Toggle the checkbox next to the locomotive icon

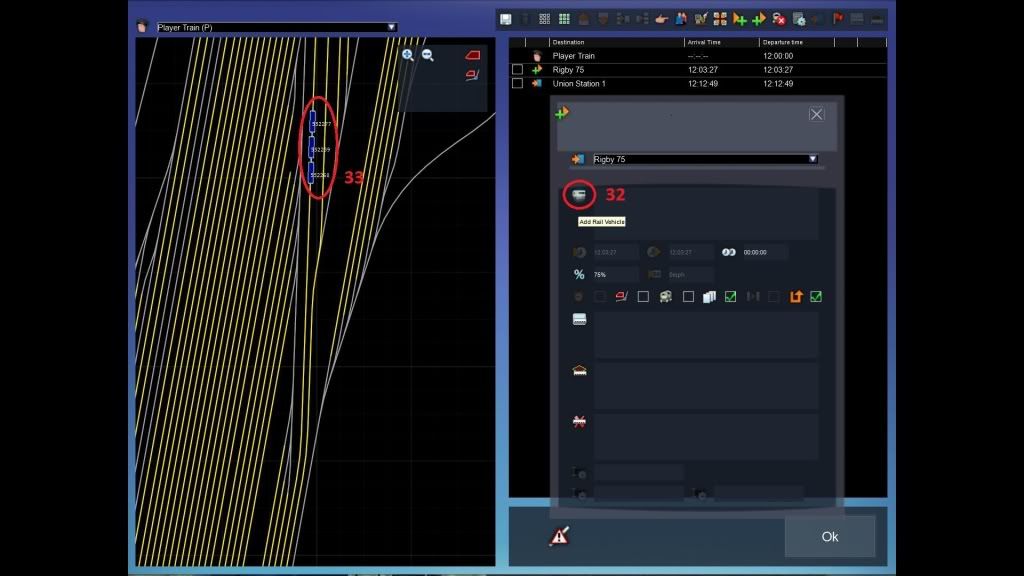click(688, 296)
